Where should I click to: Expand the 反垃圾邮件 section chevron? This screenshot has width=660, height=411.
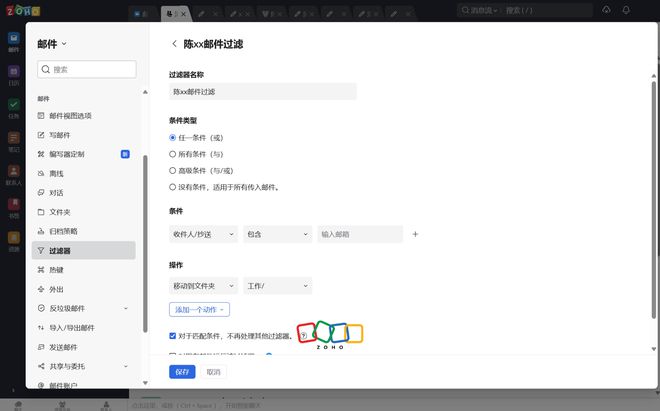coord(125,308)
